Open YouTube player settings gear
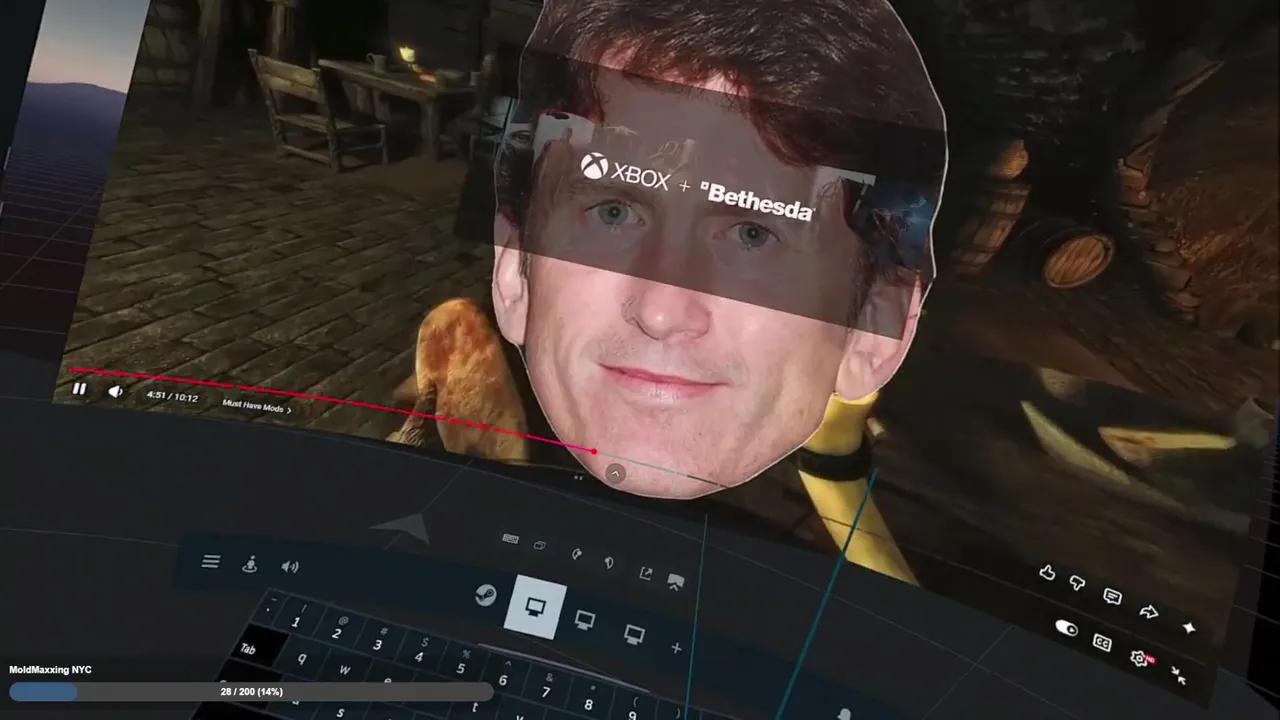 click(x=1139, y=657)
